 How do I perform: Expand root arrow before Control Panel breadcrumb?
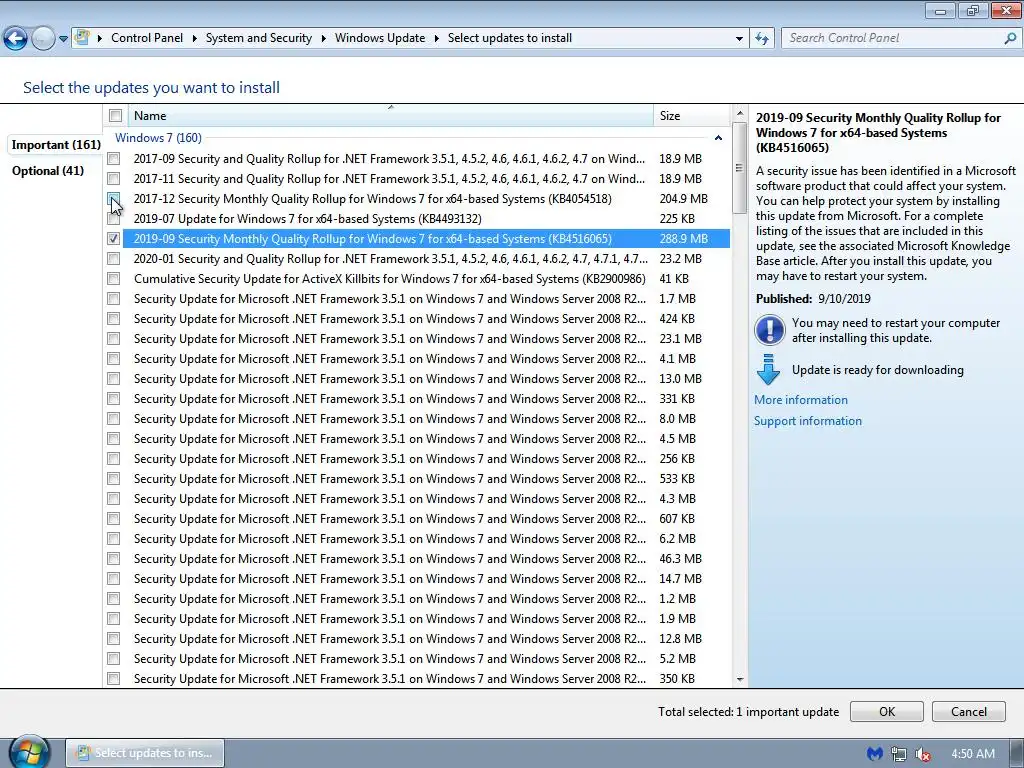tap(100, 39)
